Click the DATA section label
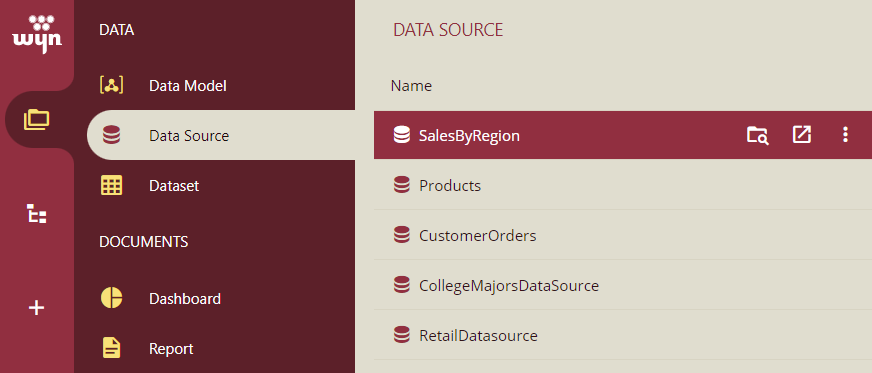This screenshot has width=872, height=373. click(116, 30)
